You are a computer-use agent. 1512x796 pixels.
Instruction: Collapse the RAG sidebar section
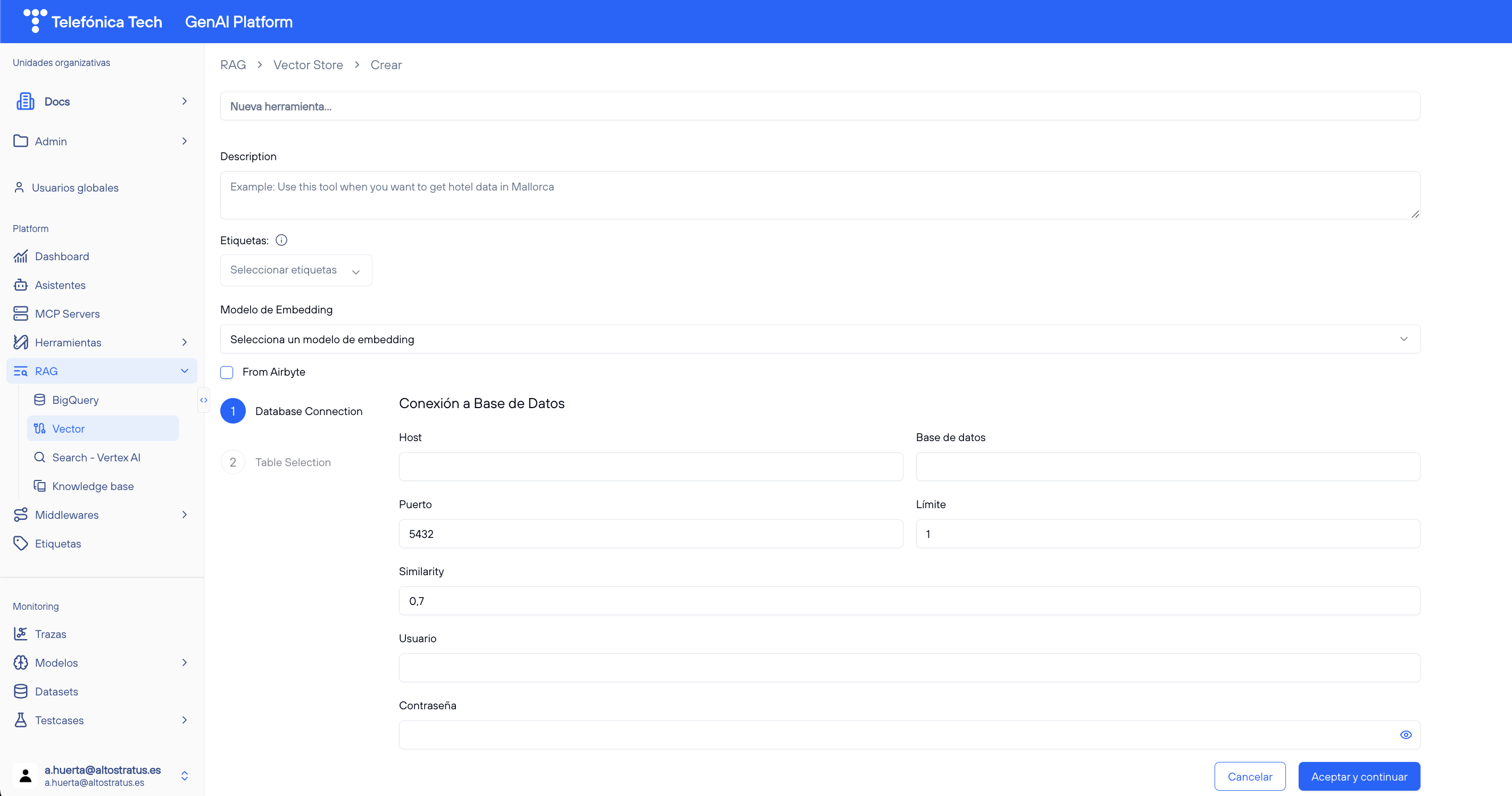click(184, 371)
